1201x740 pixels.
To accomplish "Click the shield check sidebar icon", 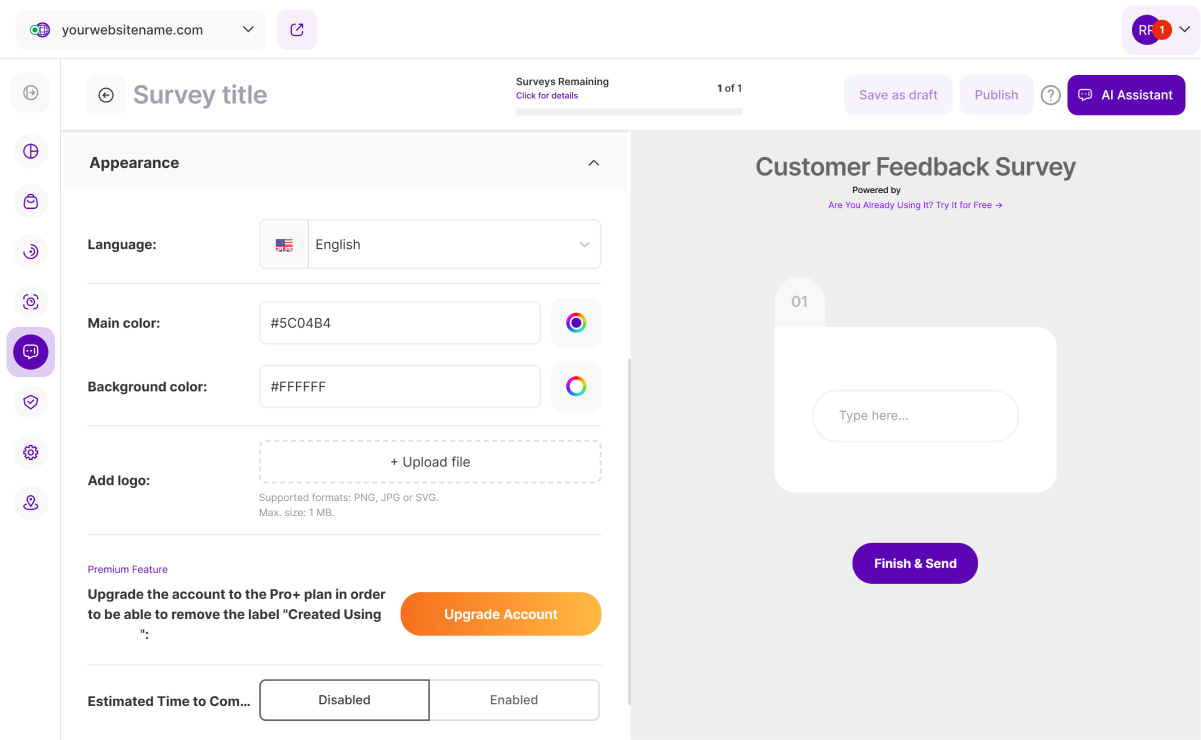I will pos(31,402).
